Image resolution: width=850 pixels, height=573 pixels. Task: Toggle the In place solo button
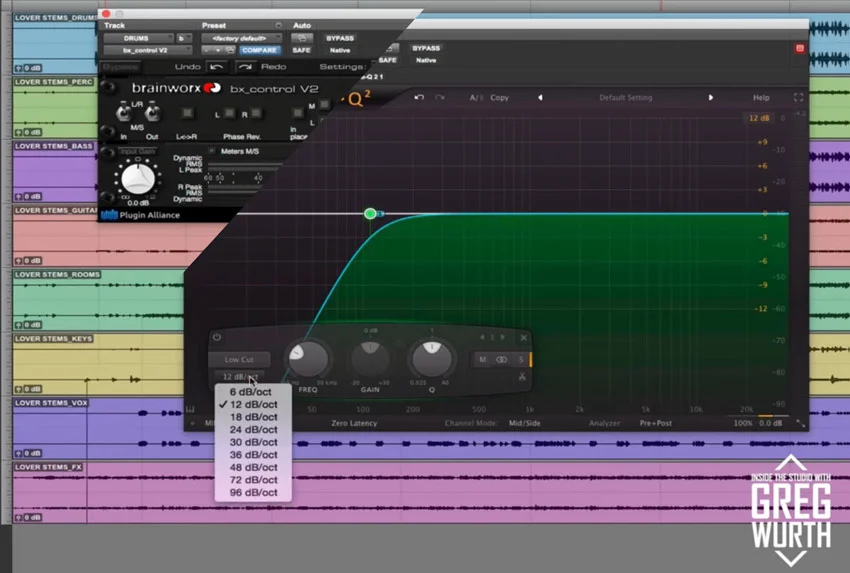click(x=298, y=113)
